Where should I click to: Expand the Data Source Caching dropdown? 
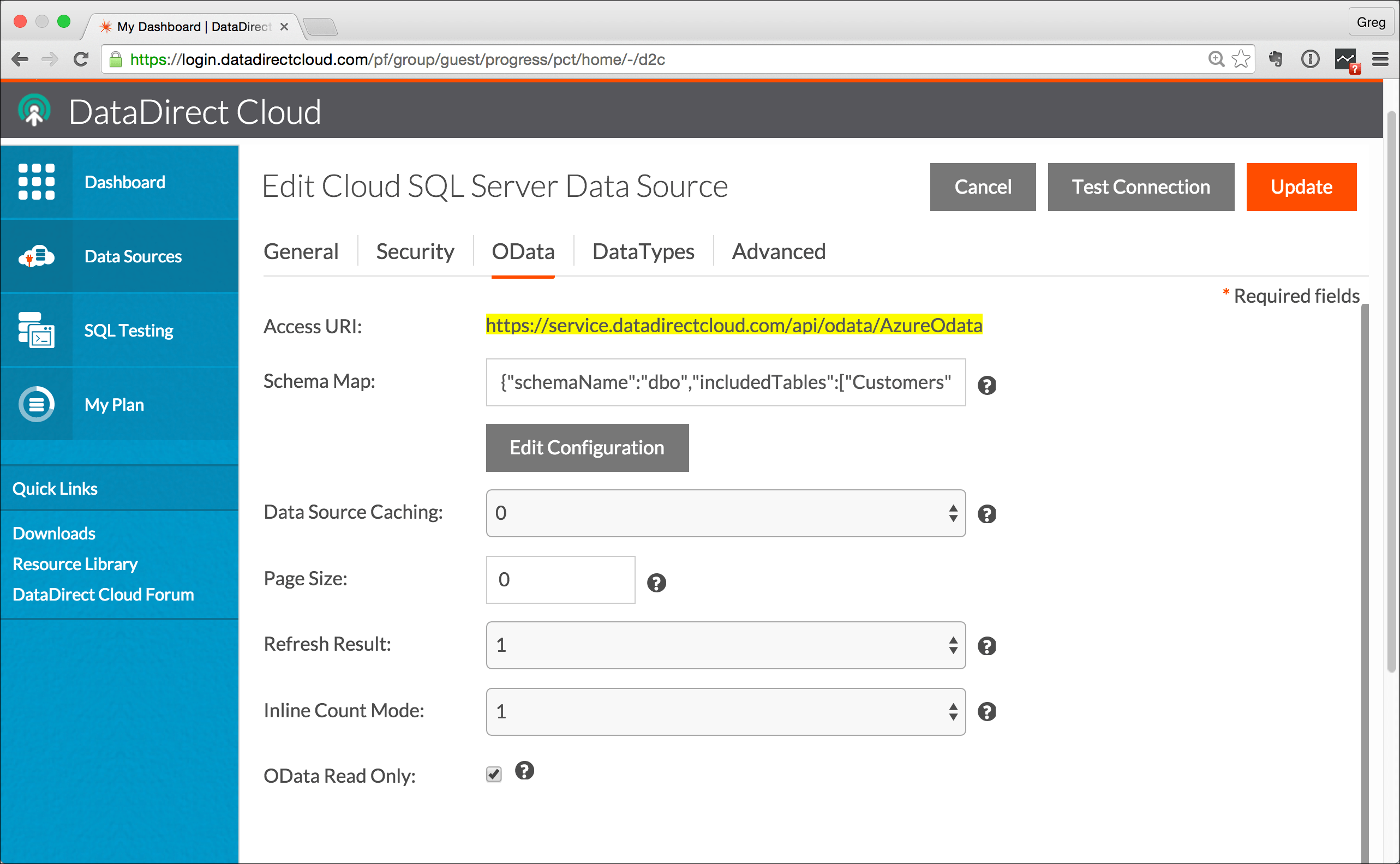pos(726,513)
